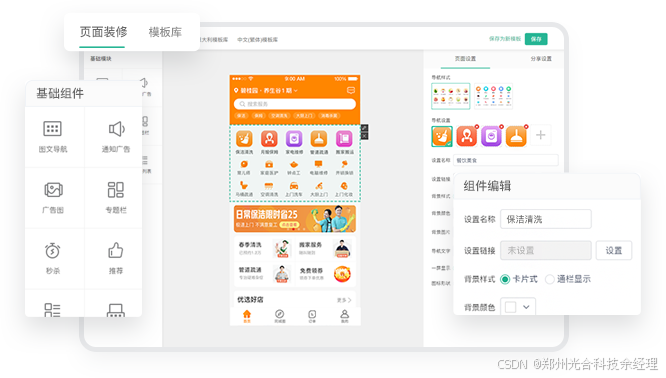
Task: Select the 专题栏 layout component
Action: click(116, 197)
